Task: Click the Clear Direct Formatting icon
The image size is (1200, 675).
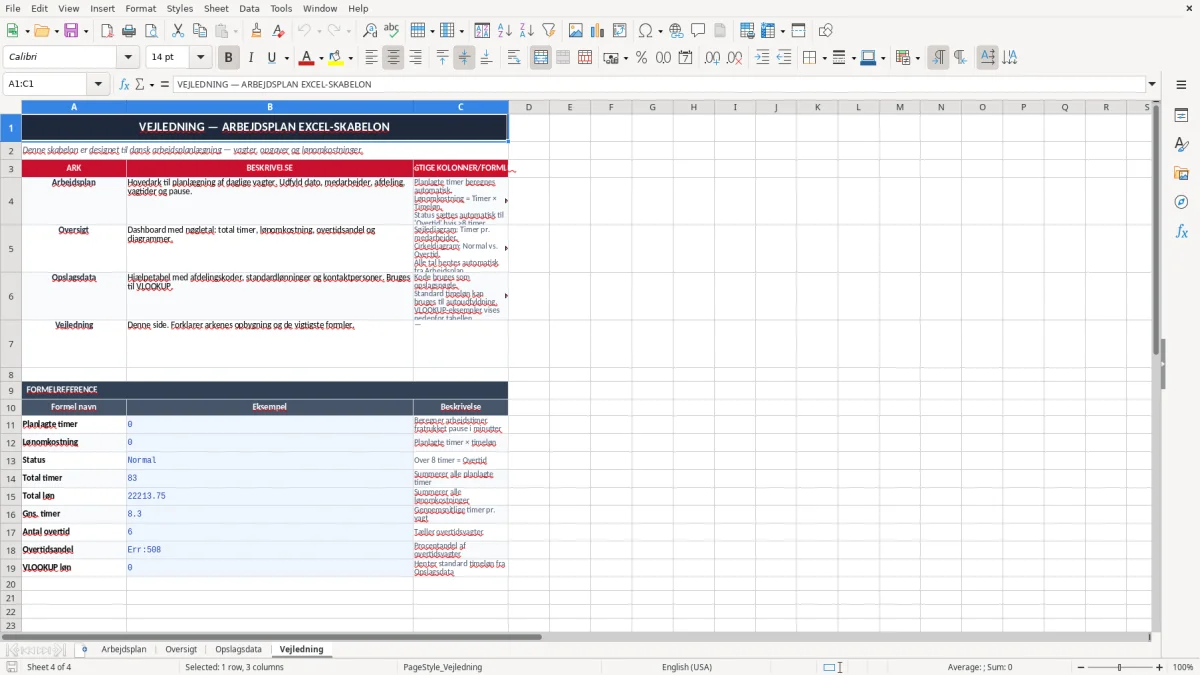Action: coord(278,31)
